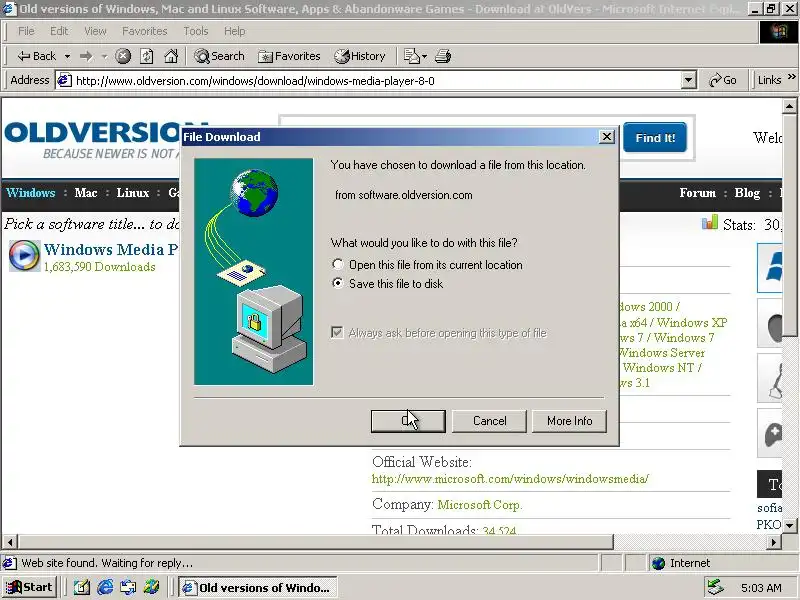The image size is (800, 600).
Task: Toggle Always ask before opening checkbox
Action: pos(337,333)
